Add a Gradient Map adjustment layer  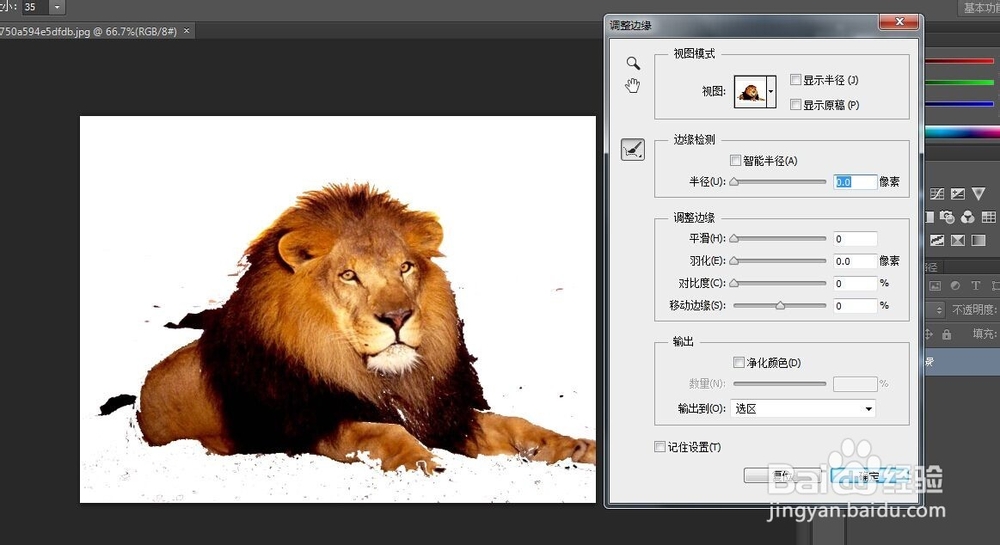point(978,240)
